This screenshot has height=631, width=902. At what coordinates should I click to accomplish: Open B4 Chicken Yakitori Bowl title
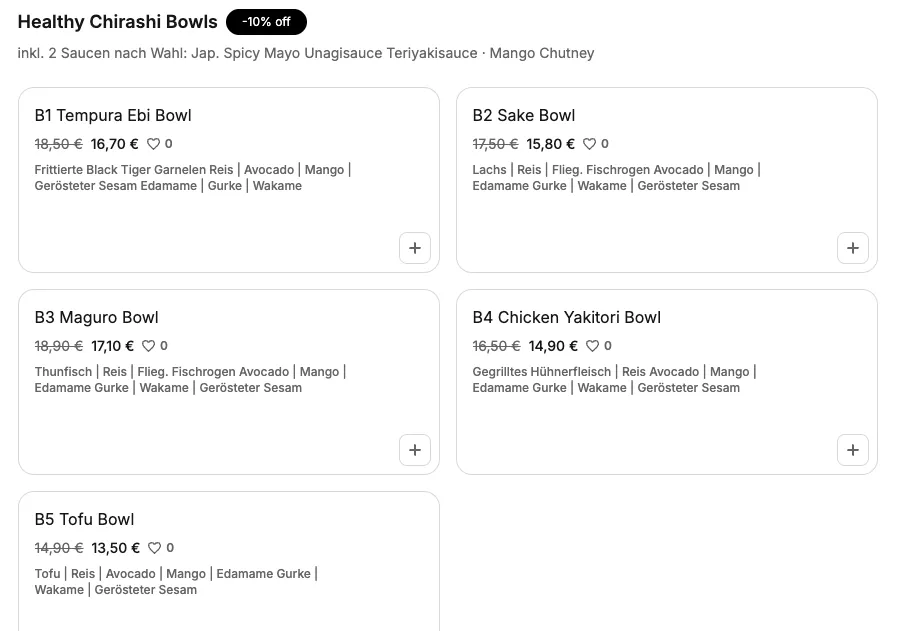[567, 317]
